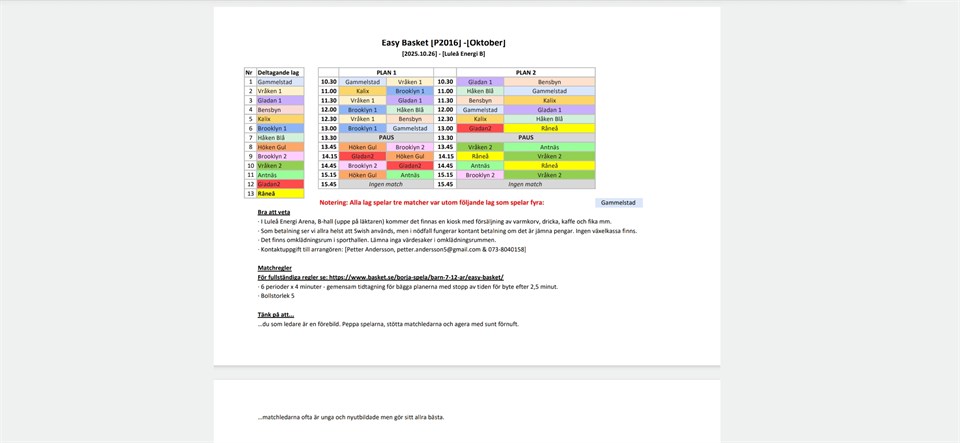The width and height of the screenshot is (960, 443).
Task: Click the second page text about matchledarna
Action: (350, 417)
